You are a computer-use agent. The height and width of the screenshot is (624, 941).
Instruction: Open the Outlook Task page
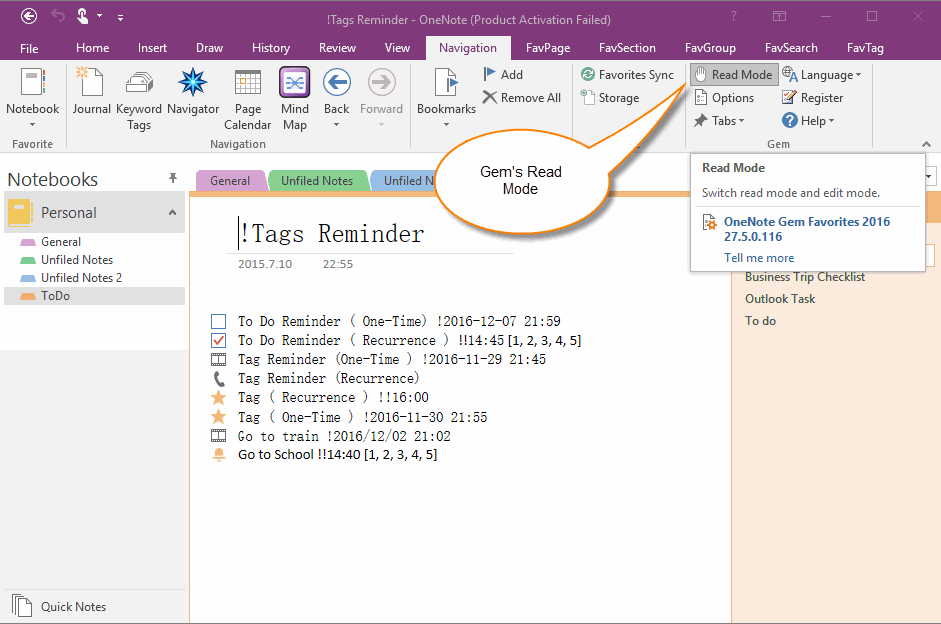click(x=780, y=299)
